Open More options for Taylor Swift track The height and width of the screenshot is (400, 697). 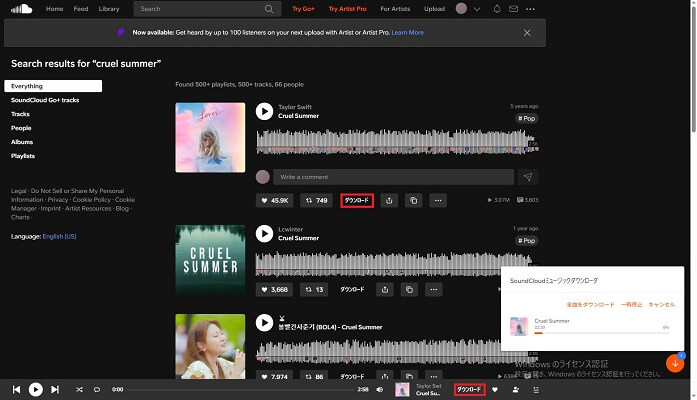pyautogui.click(x=438, y=200)
